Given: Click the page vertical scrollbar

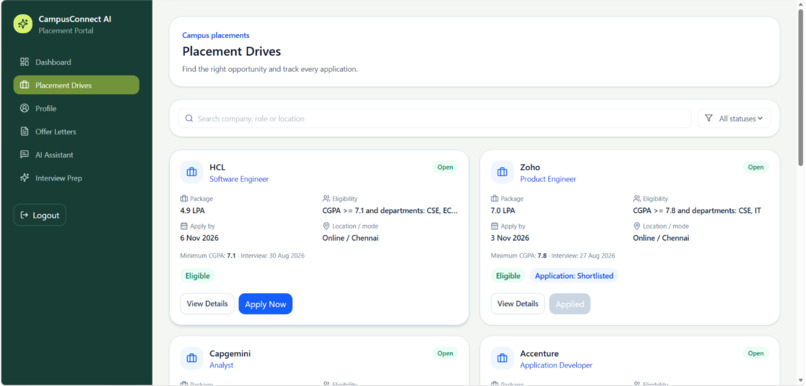Looking at the screenshot, I should click(800, 87).
